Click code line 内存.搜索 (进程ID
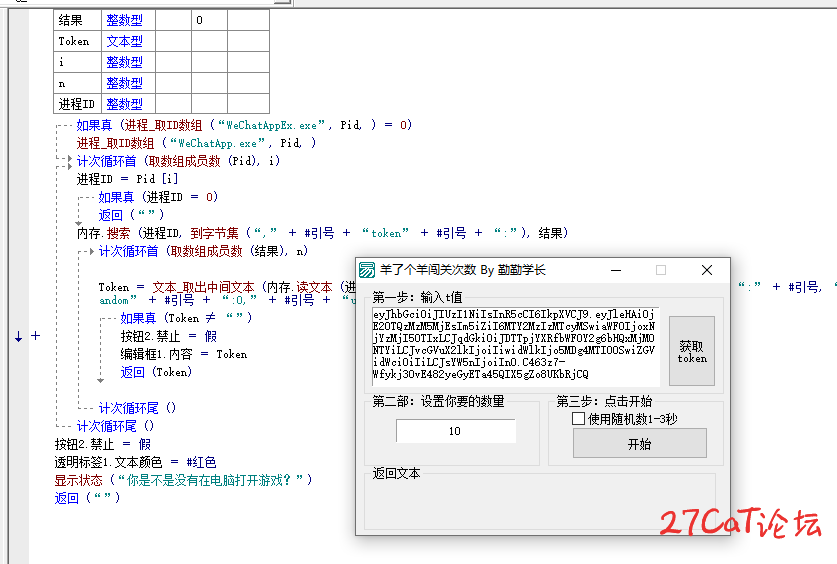 point(322,233)
